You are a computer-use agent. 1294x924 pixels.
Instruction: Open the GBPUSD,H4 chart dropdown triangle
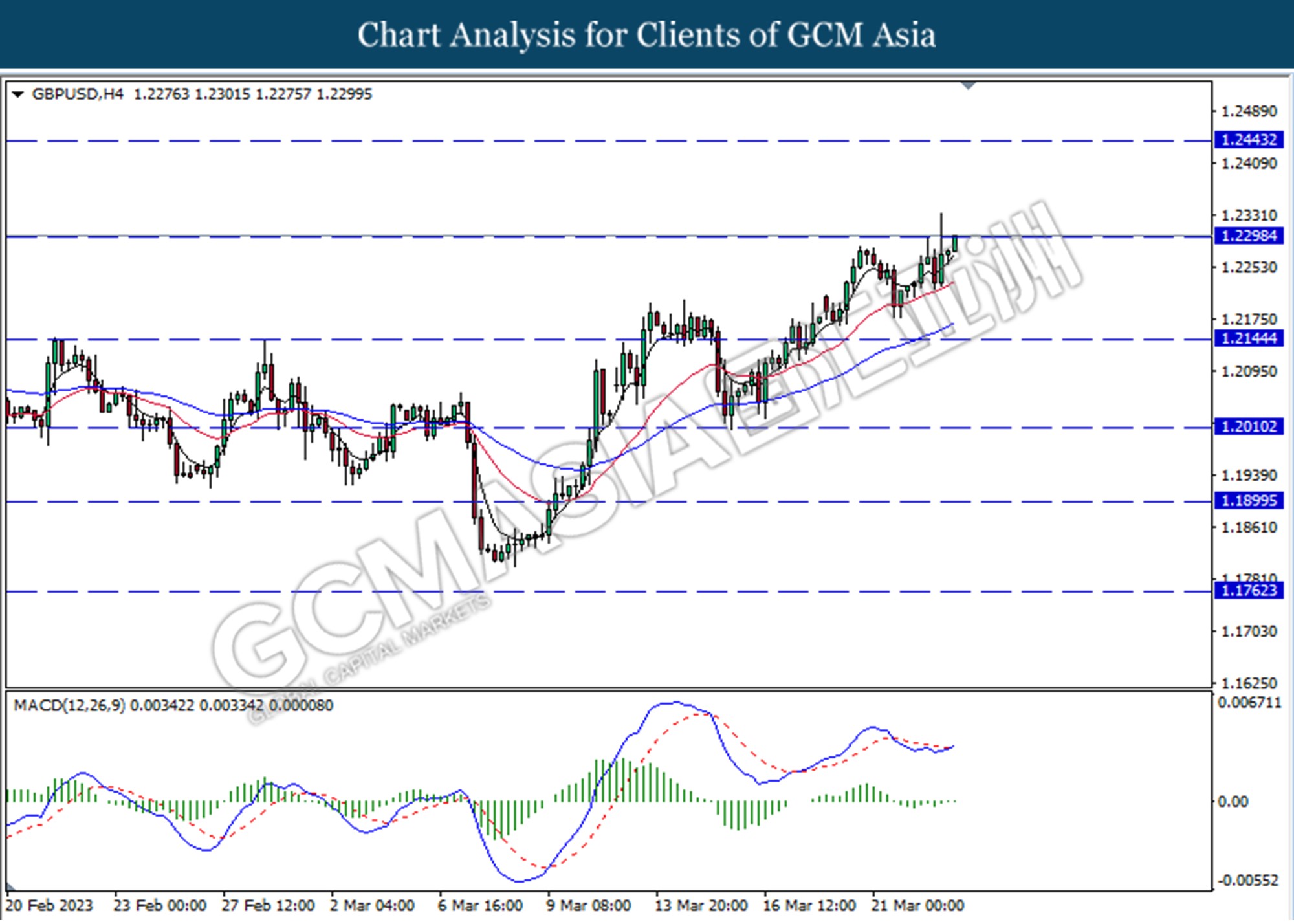click(x=18, y=95)
